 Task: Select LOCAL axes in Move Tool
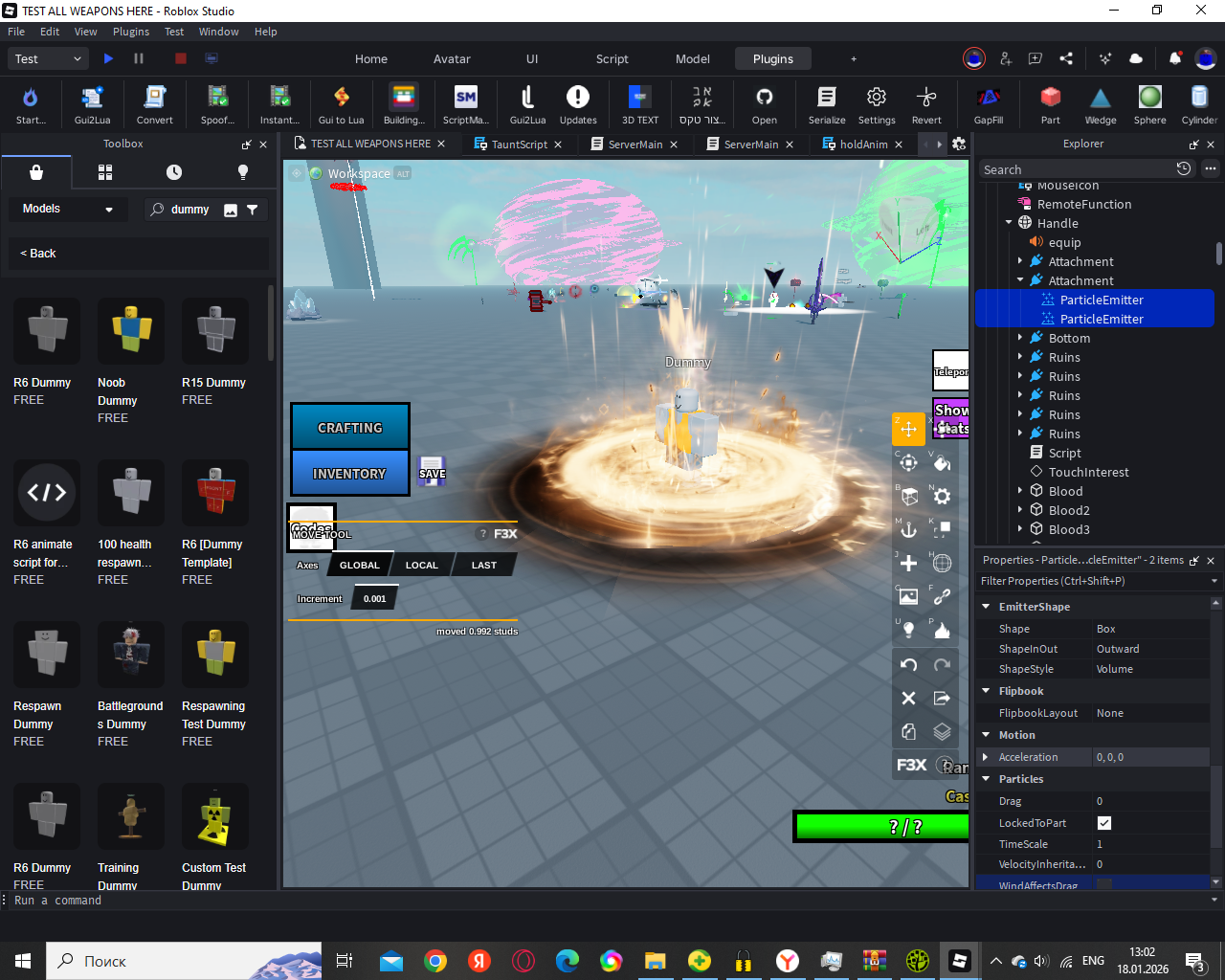pyautogui.click(x=421, y=565)
